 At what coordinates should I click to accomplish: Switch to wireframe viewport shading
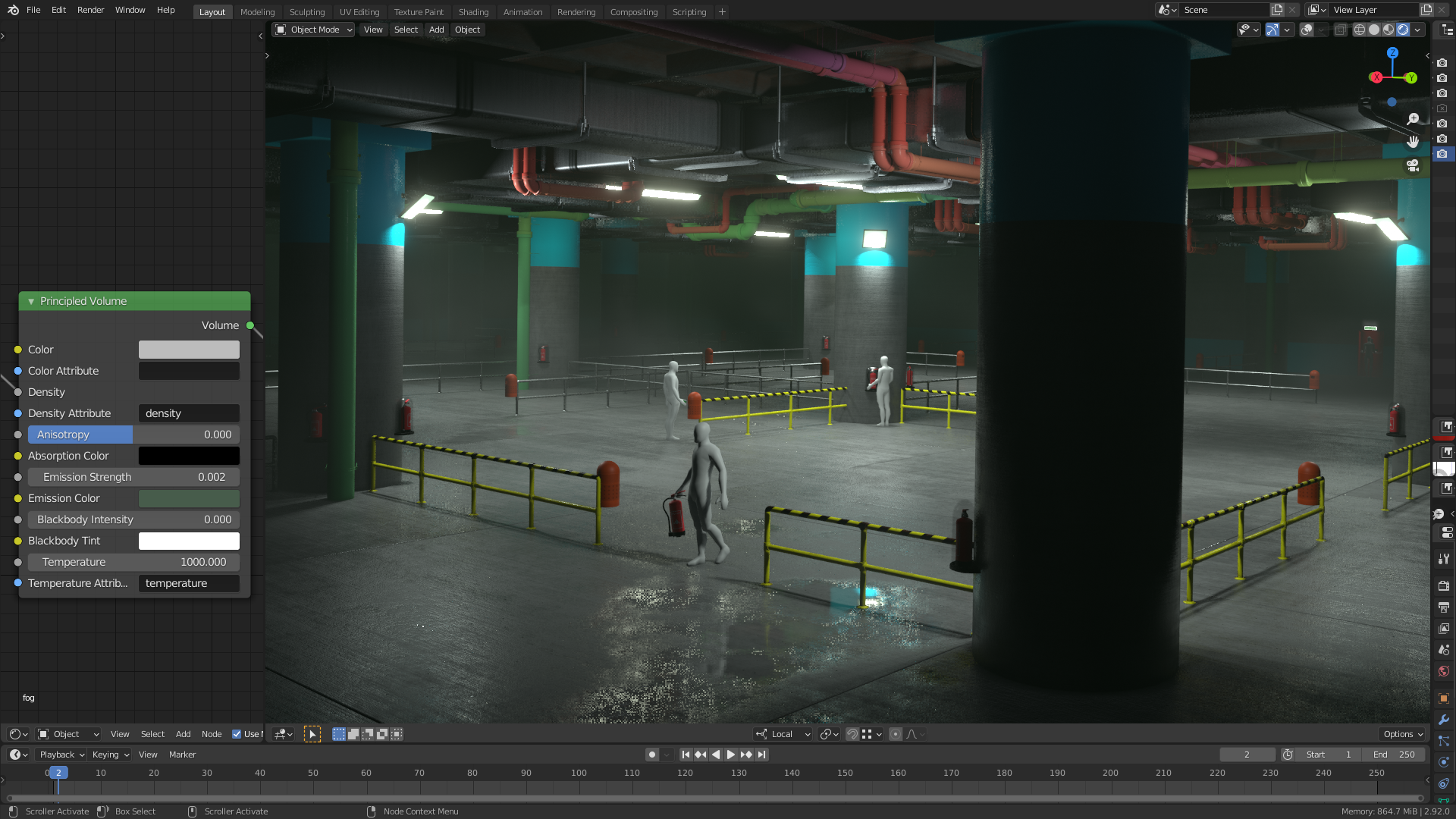(x=1359, y=30)
